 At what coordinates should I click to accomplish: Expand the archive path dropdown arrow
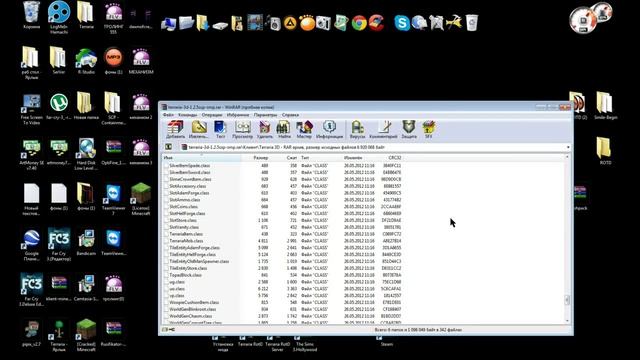click(x=568, y=147)
